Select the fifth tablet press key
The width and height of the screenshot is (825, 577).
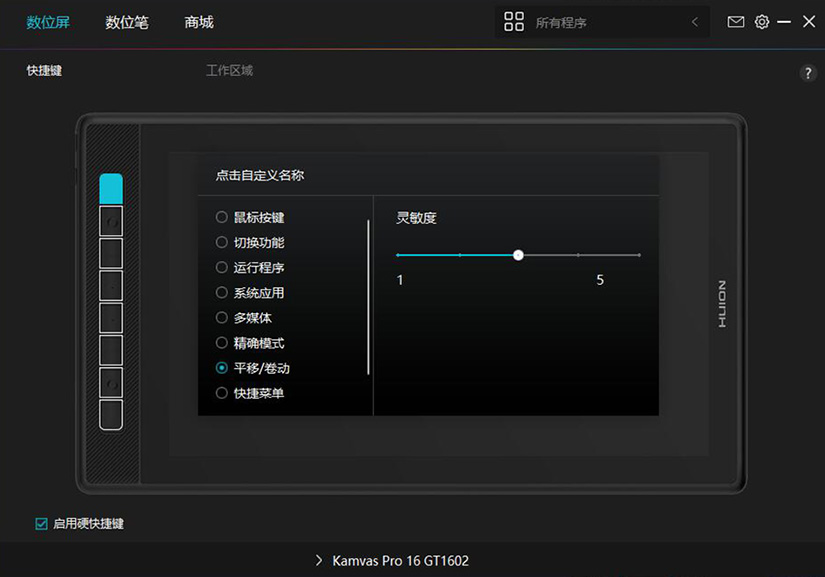coord(111,318)
